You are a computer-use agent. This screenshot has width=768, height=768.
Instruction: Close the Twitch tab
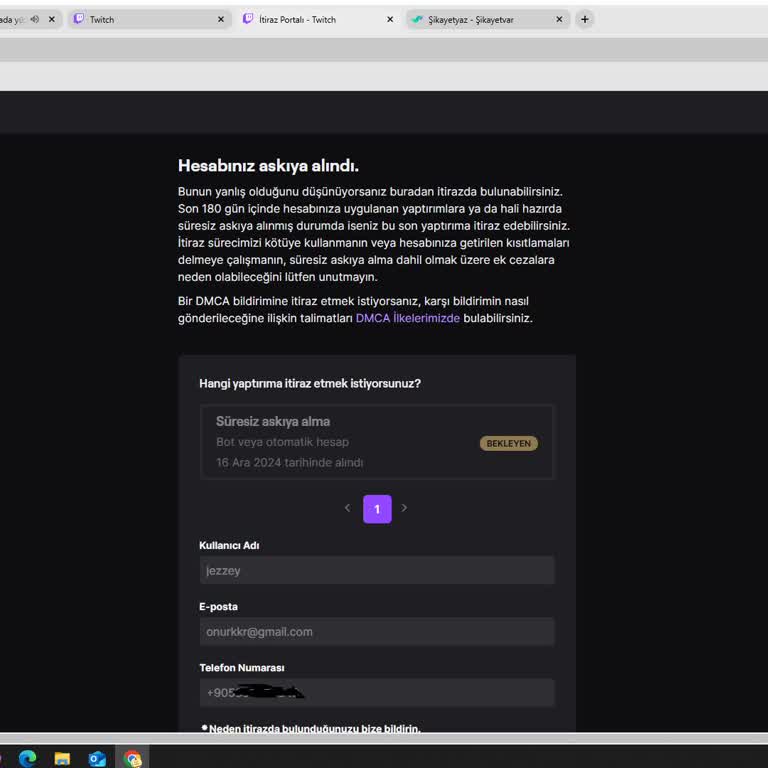coord(221,20)
